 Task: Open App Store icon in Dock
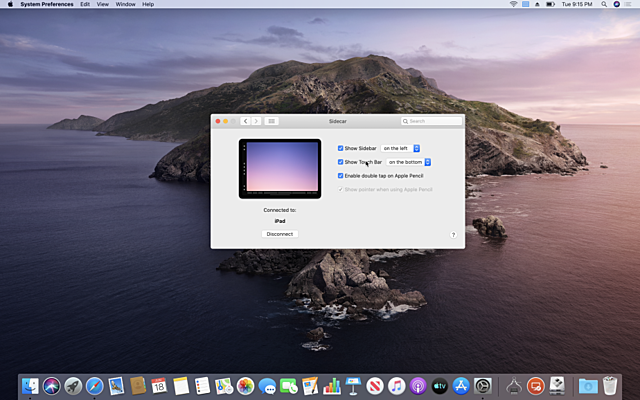tap(461, 386)
